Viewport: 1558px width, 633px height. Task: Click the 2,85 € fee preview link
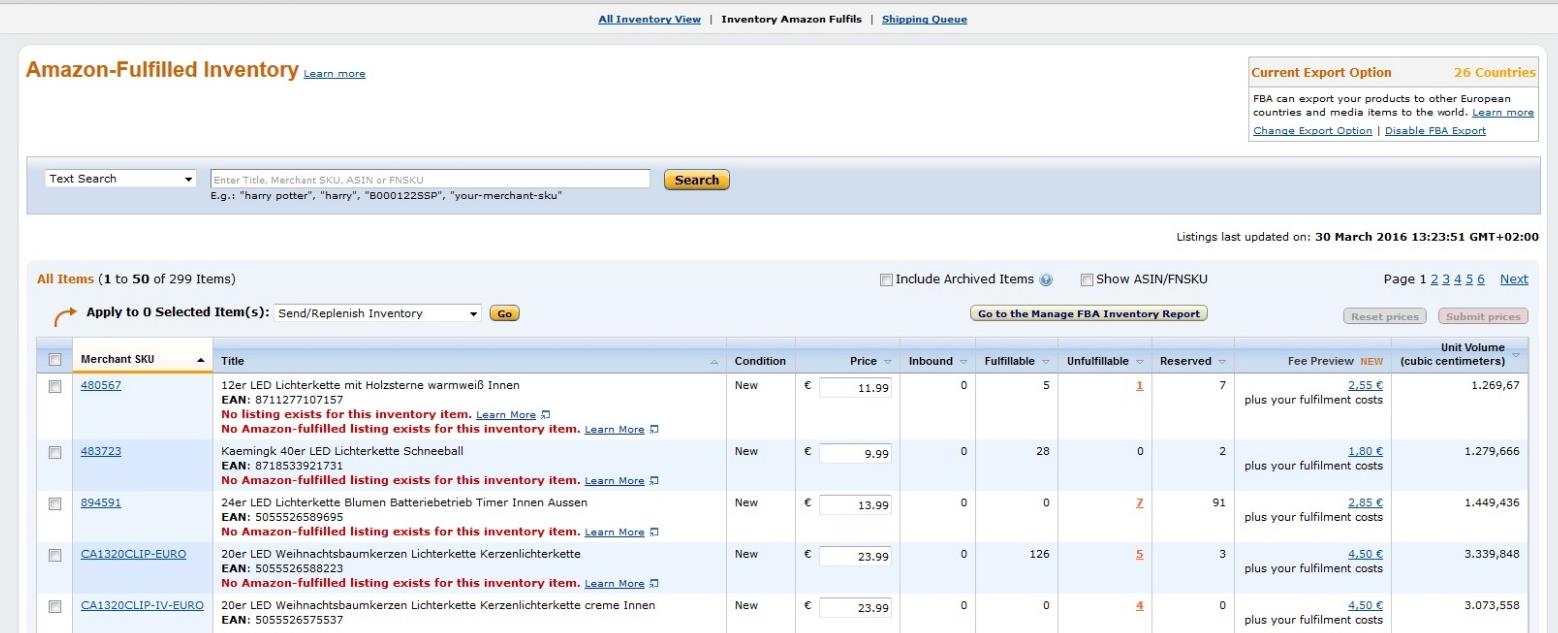[x=1366, y=502]
